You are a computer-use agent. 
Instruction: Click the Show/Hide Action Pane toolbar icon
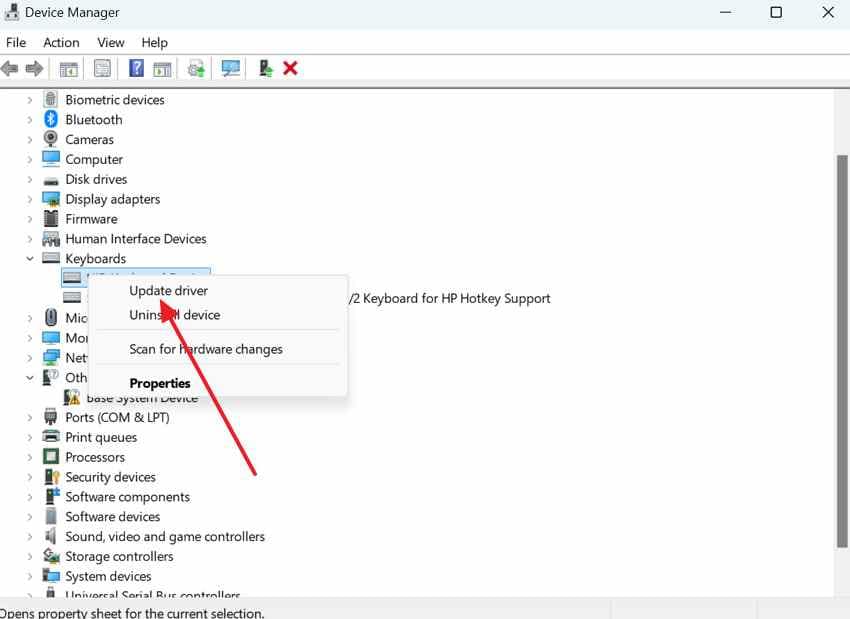pyautogui.click(x=162, y=69)
